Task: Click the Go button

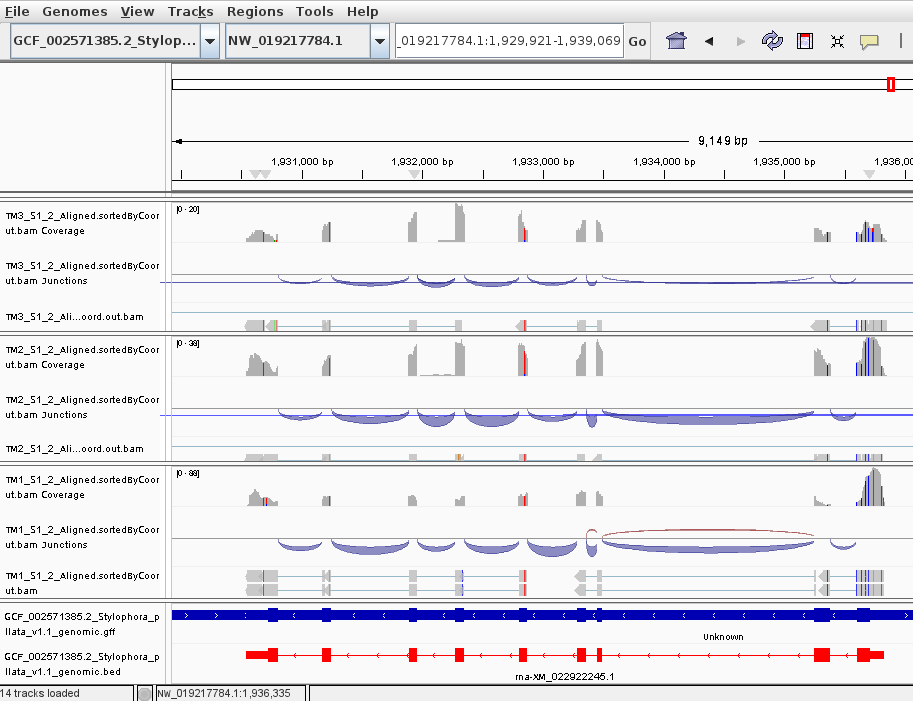Action: coord(637,41)
